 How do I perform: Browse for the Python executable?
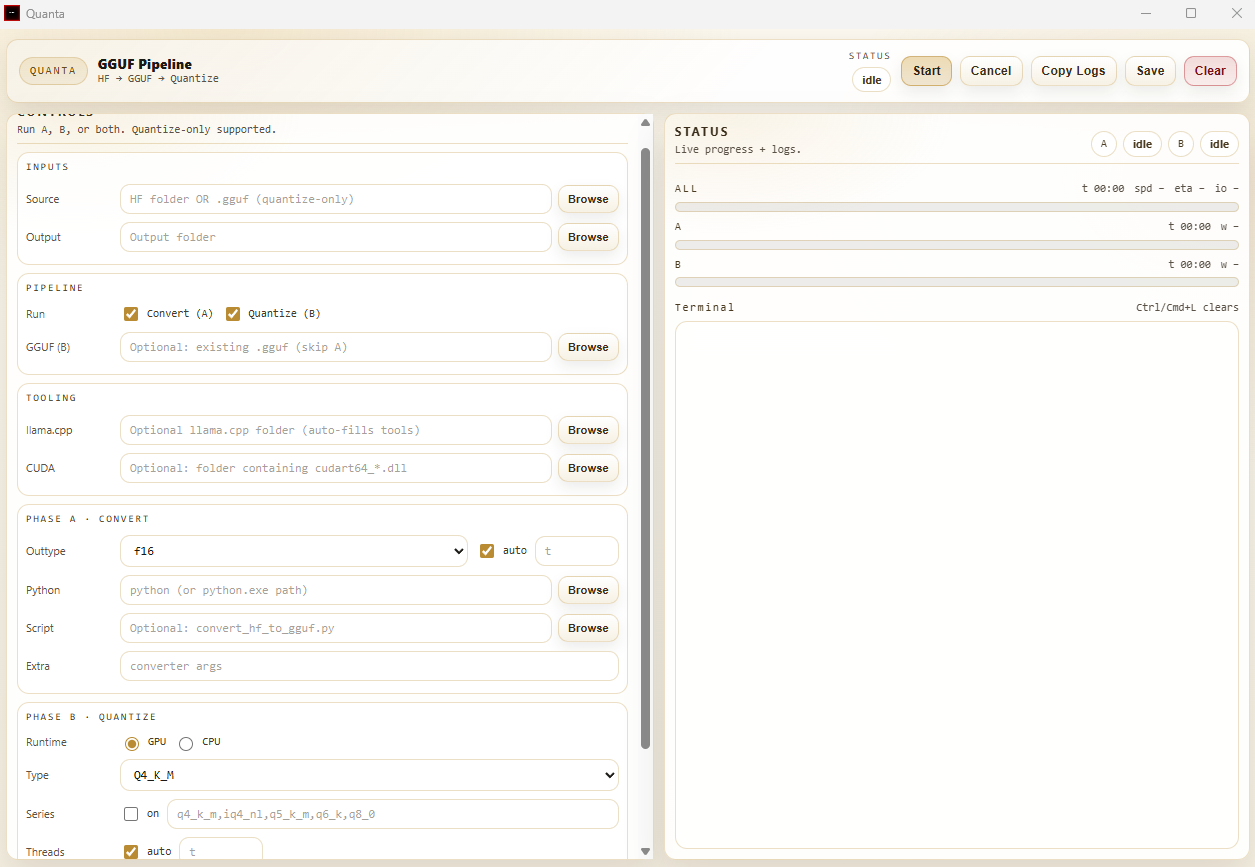point(588,590)
